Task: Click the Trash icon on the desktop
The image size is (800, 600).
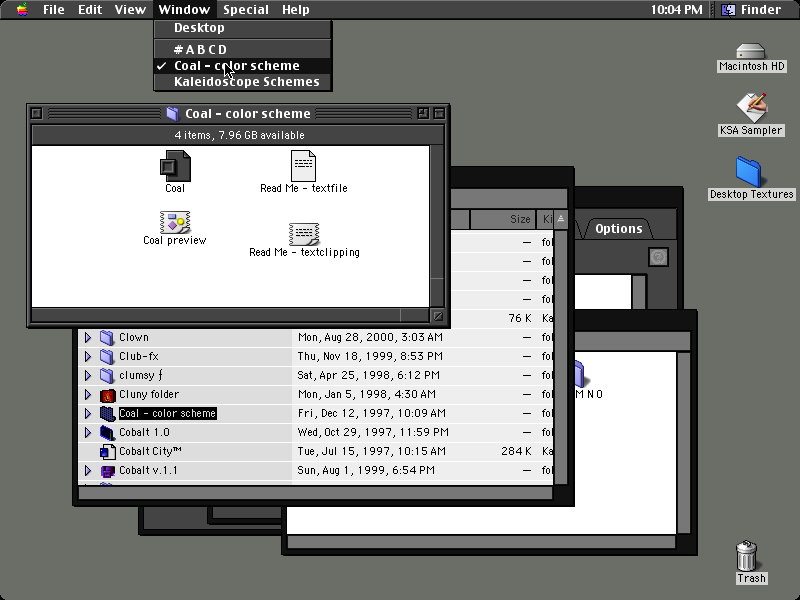Action: point(747,556)
